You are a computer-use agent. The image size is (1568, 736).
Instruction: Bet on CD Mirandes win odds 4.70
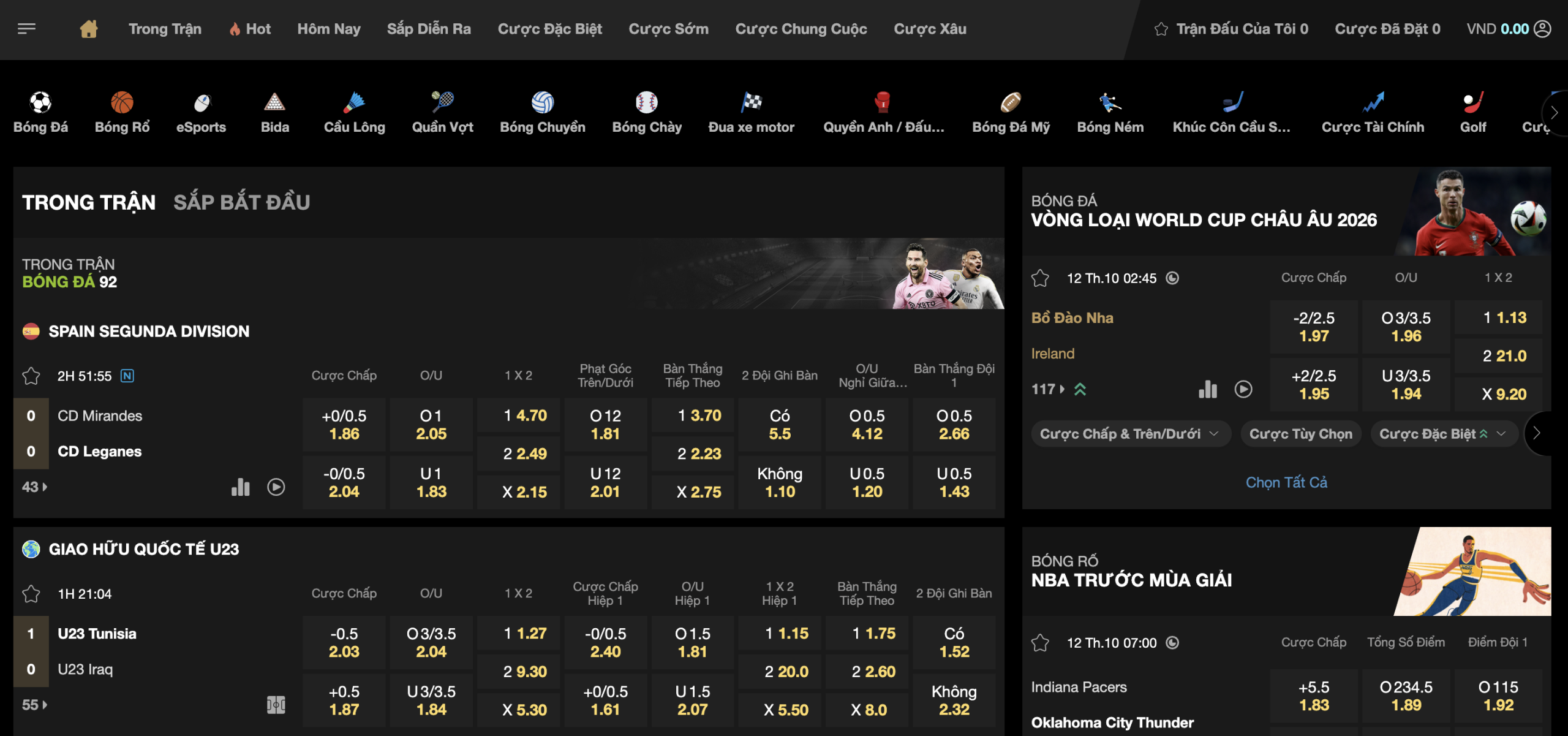pyautogui.click(x=519, y=416)
